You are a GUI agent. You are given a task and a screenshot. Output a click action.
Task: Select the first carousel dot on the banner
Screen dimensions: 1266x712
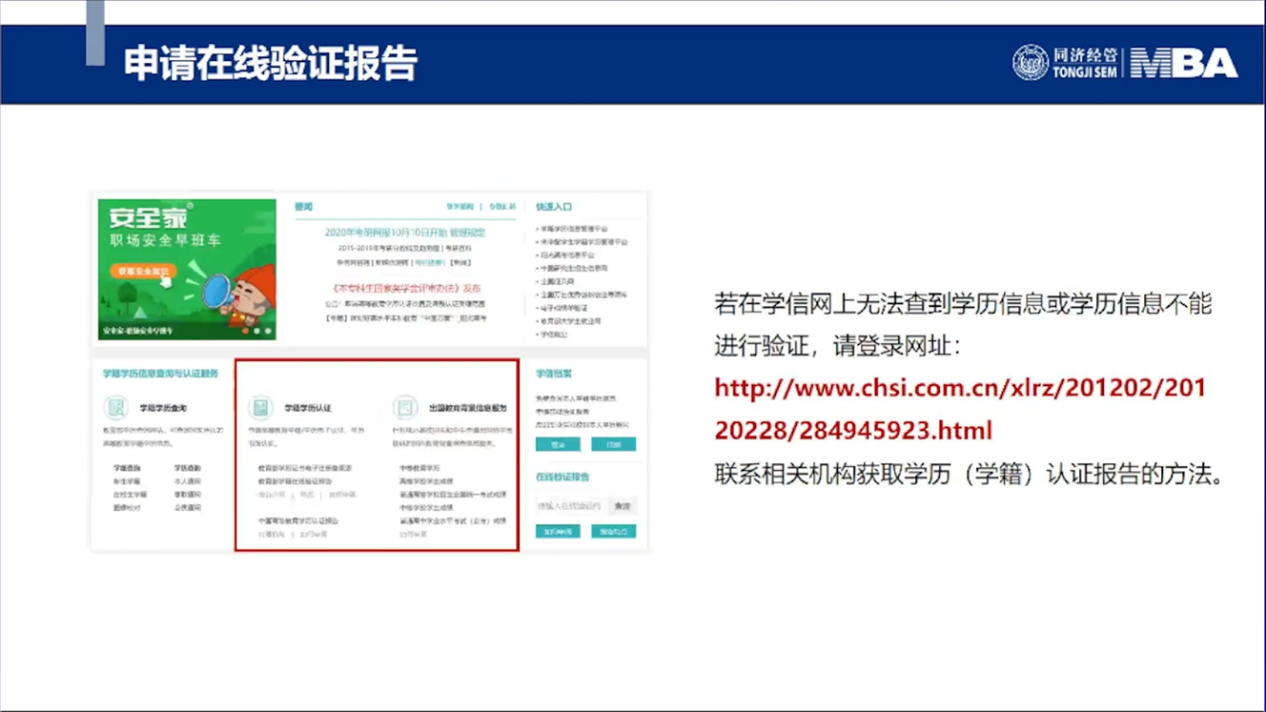[x=245, y=330]
